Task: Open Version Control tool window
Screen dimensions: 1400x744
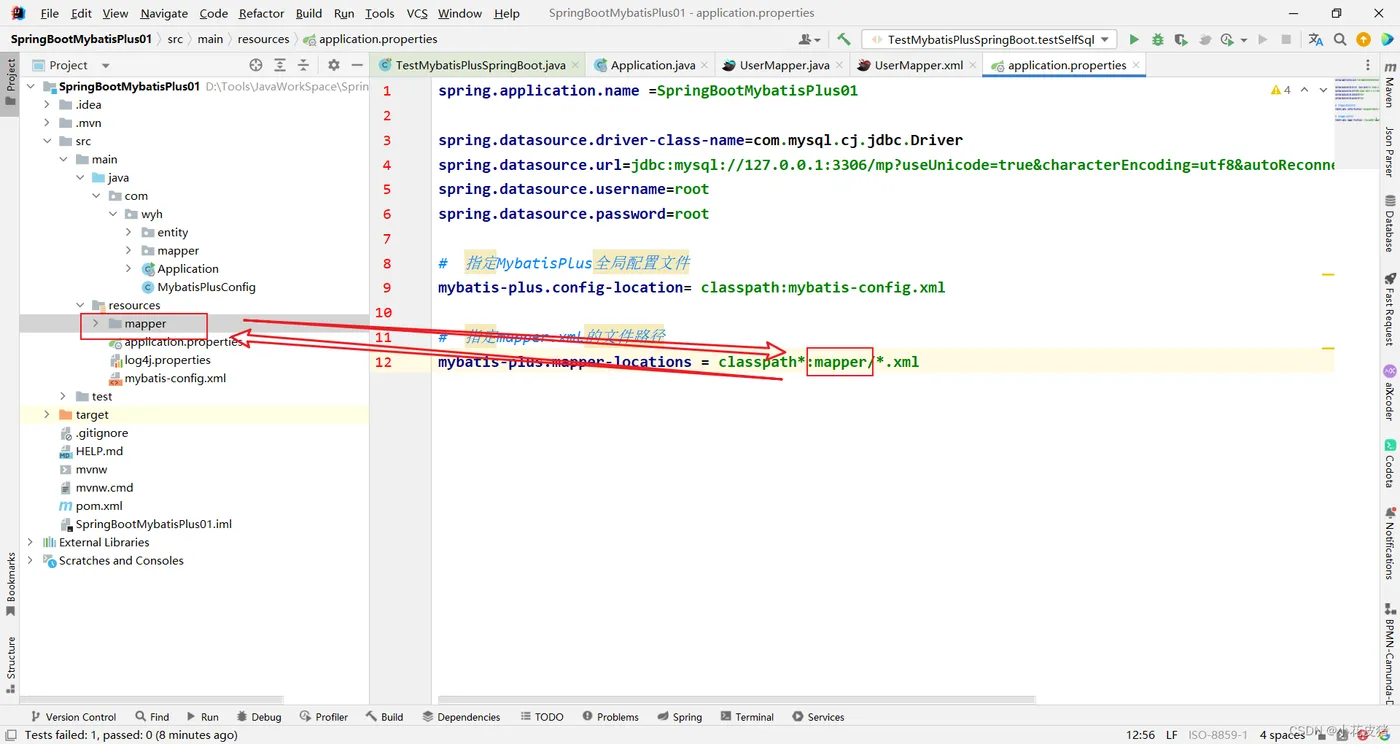Action: click(x=73, y=717)
